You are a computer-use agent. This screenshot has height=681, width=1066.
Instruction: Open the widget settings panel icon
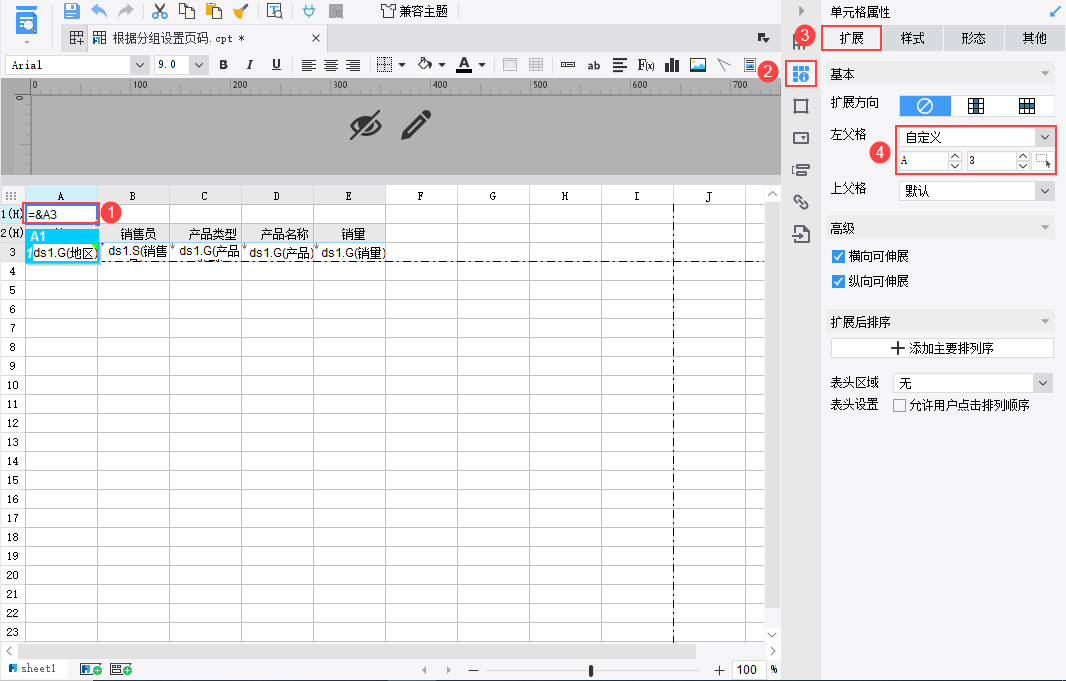click(801, 138)
